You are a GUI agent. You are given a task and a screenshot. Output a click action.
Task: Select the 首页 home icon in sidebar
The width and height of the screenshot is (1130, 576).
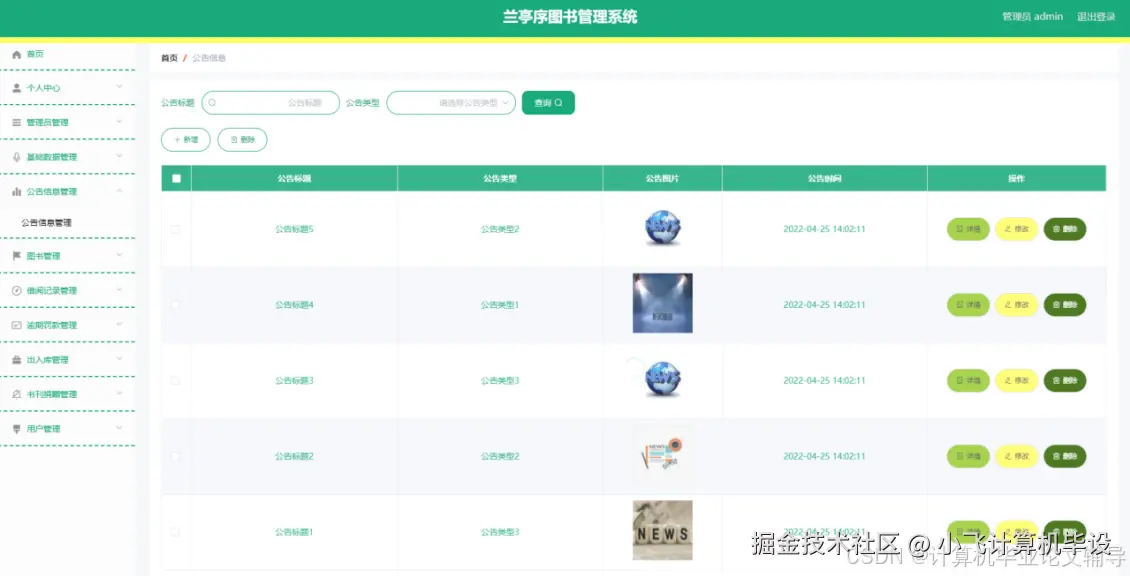click(x=16, y=53)
